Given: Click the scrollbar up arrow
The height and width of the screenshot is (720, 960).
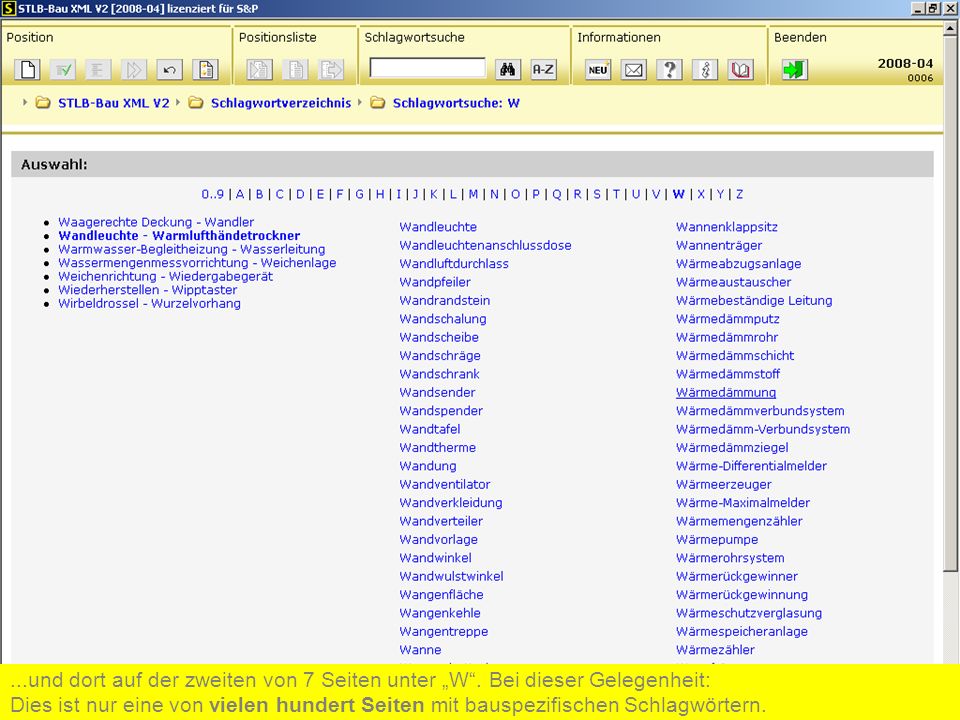Looking at the screenshot, I should [x=951, y=29].
